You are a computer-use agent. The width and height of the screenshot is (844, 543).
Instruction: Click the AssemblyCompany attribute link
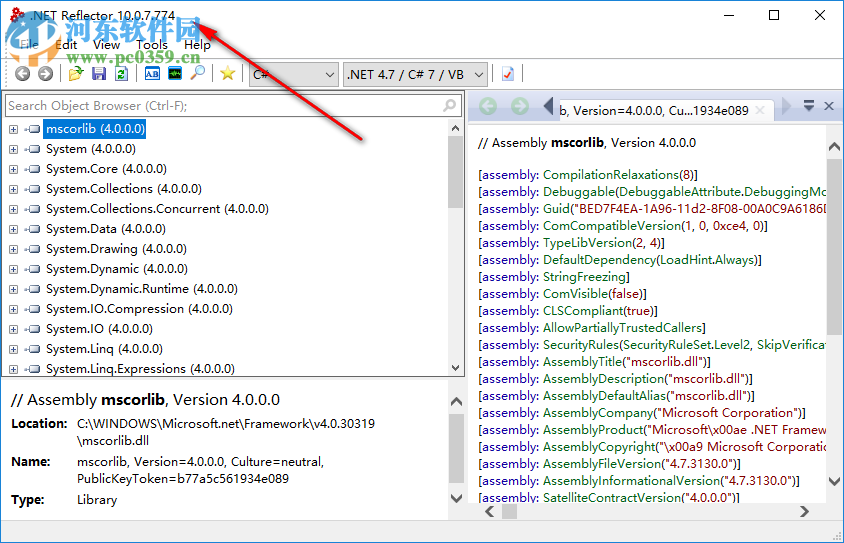tap(597, 413)
